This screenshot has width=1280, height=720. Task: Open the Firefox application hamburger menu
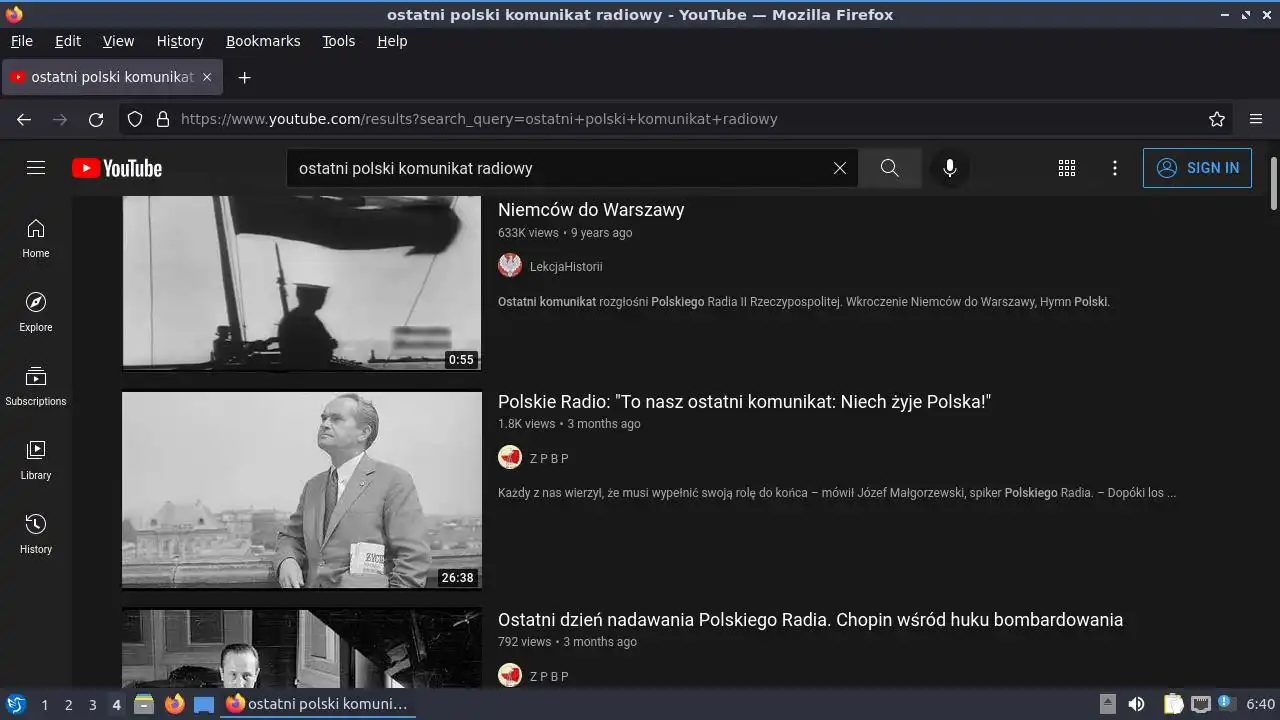click(x=1256, y=119)
